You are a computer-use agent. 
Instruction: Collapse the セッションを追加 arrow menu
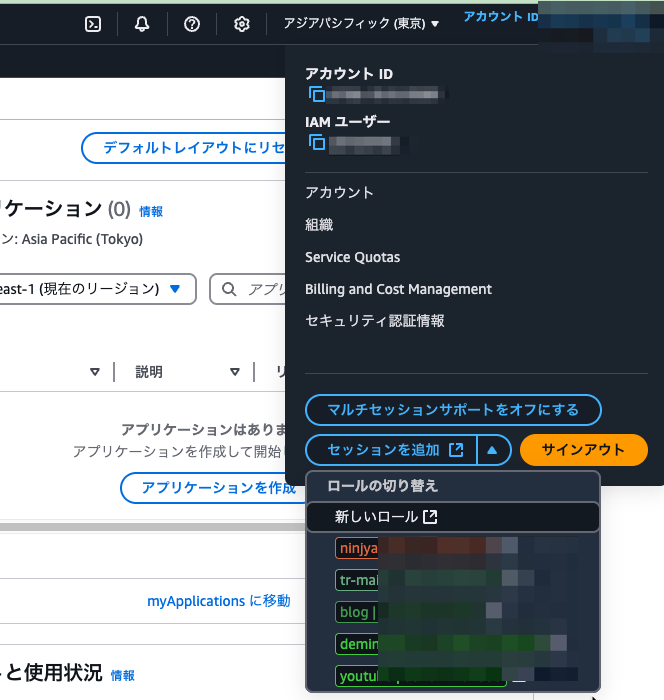coord(493,450)
